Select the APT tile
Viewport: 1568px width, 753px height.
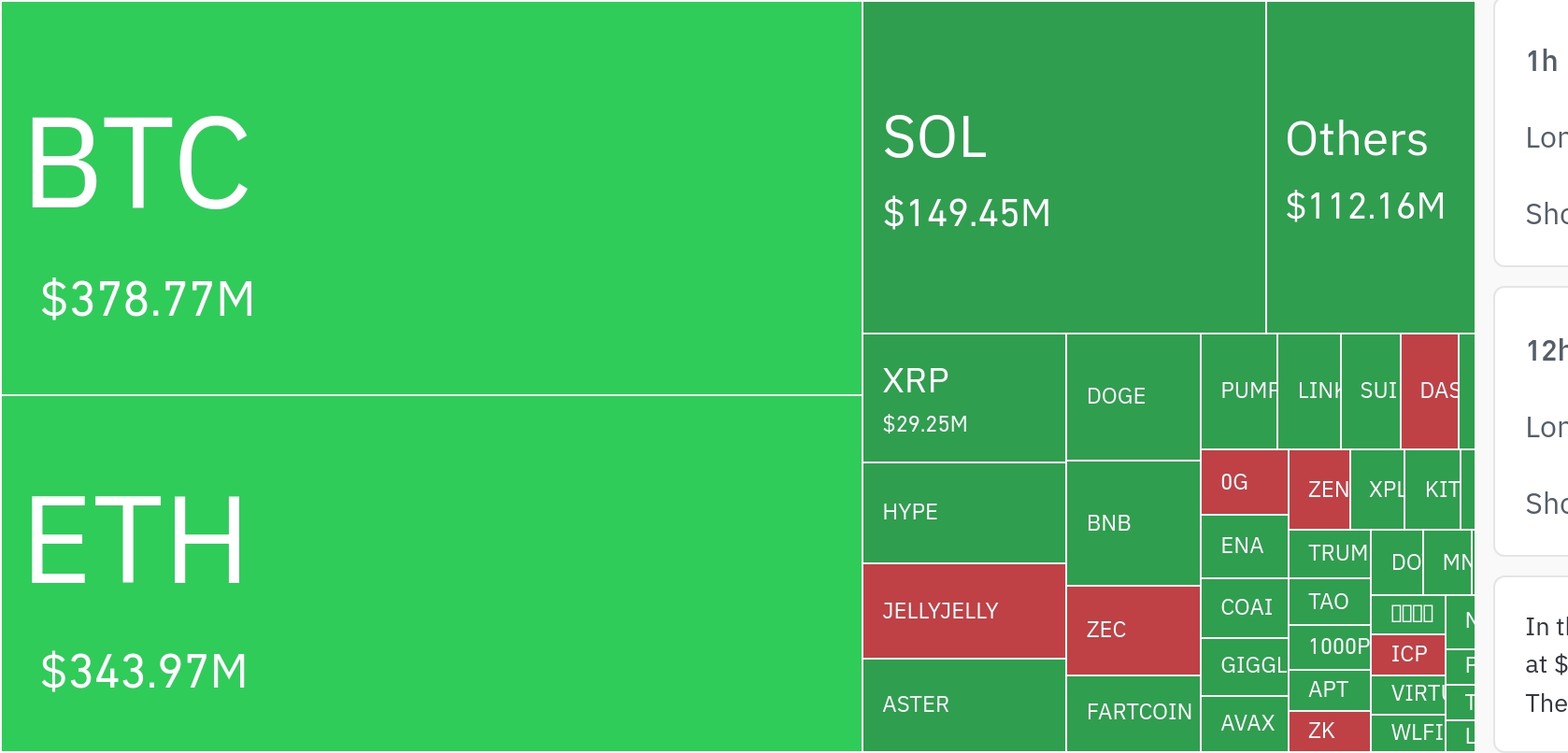tap(1329, 690)
